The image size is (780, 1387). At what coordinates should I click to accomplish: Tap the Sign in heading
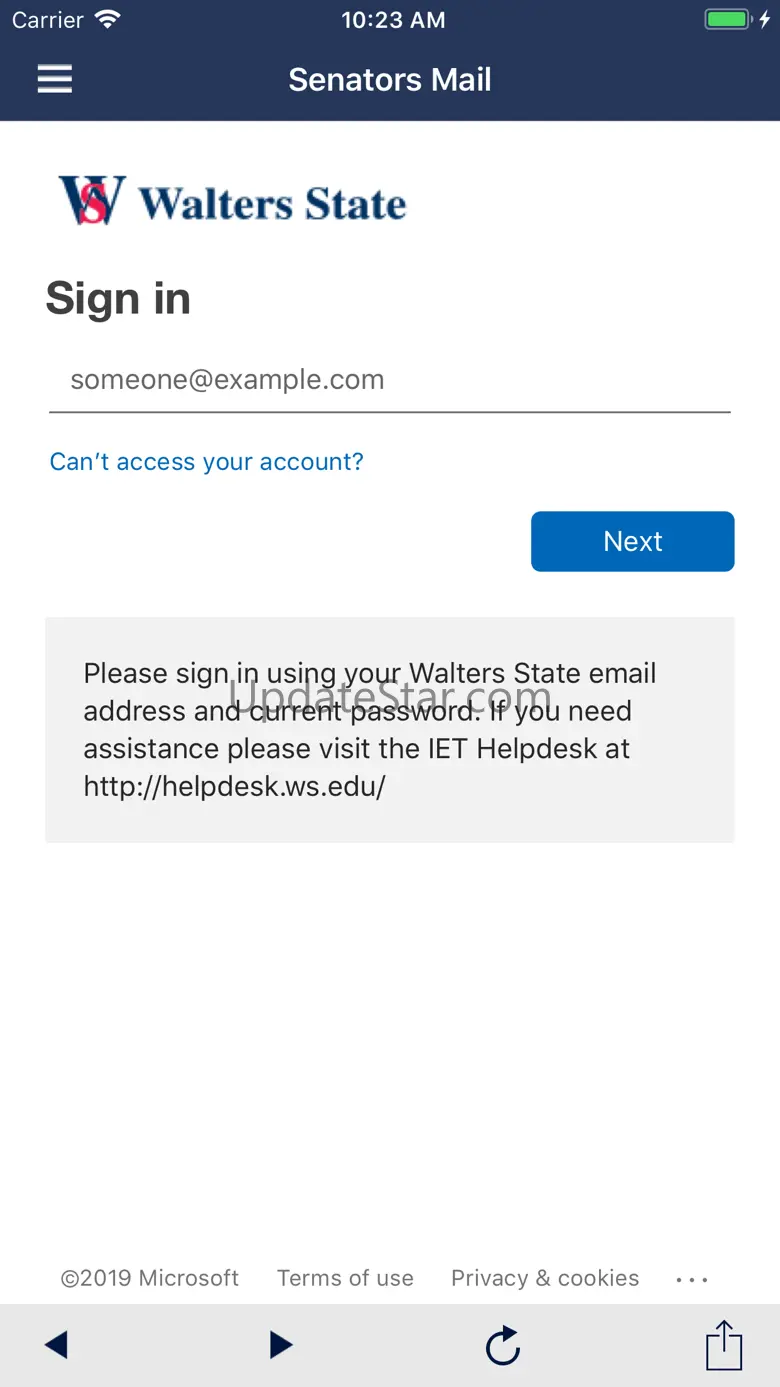click(x=118, y=298)
